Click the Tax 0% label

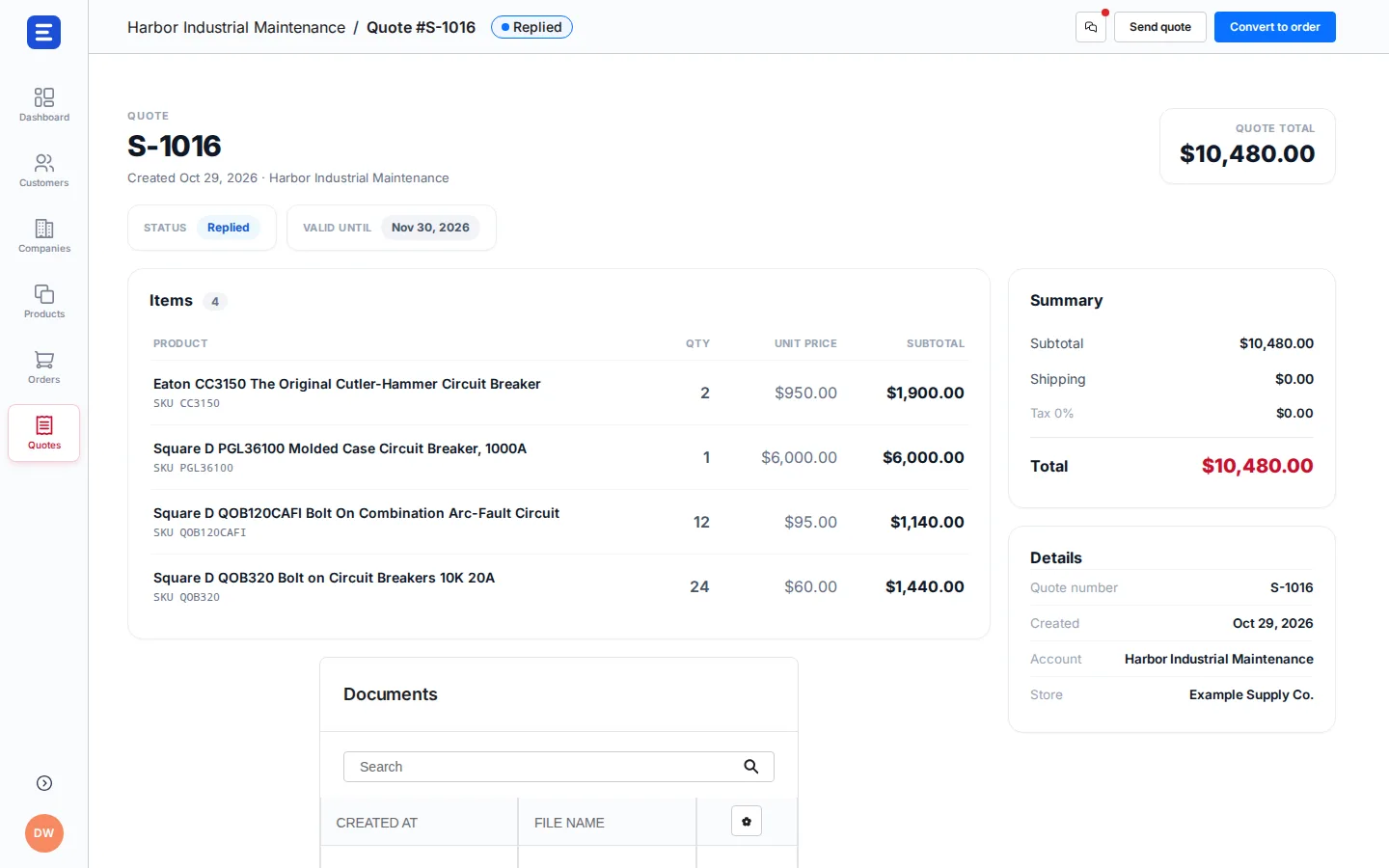1052,413
